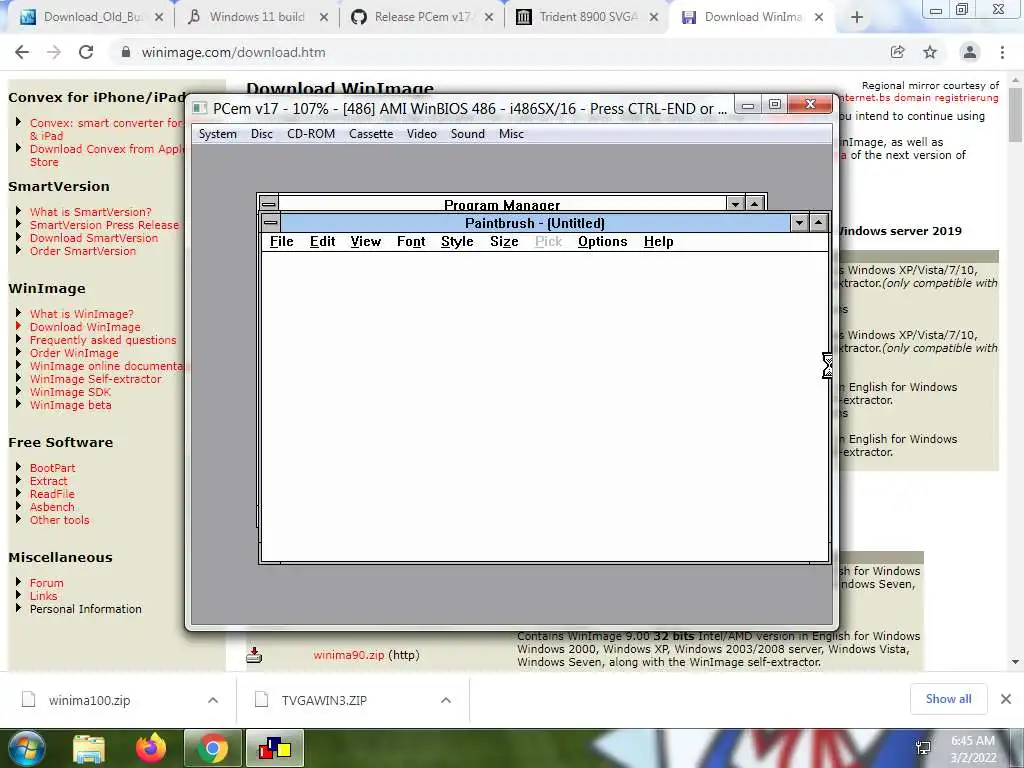Click the site lock icon
Viewport: 1024px width, 768px height.
[126, 52]
